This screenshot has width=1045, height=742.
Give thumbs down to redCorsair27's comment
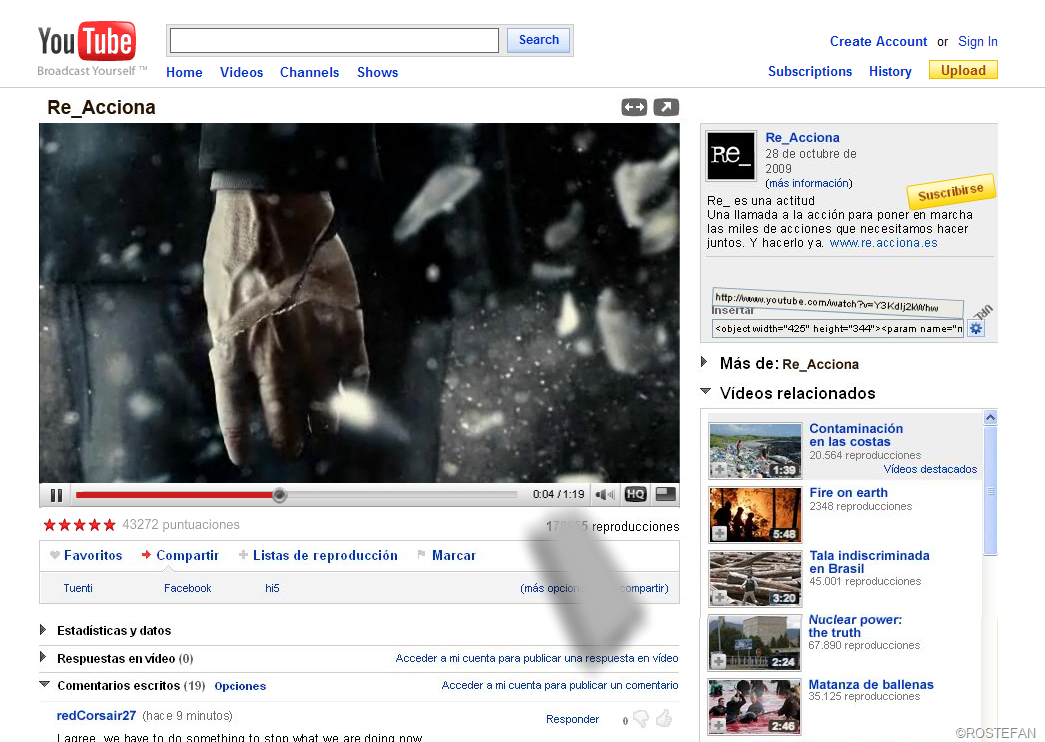(x=640, y=719)
